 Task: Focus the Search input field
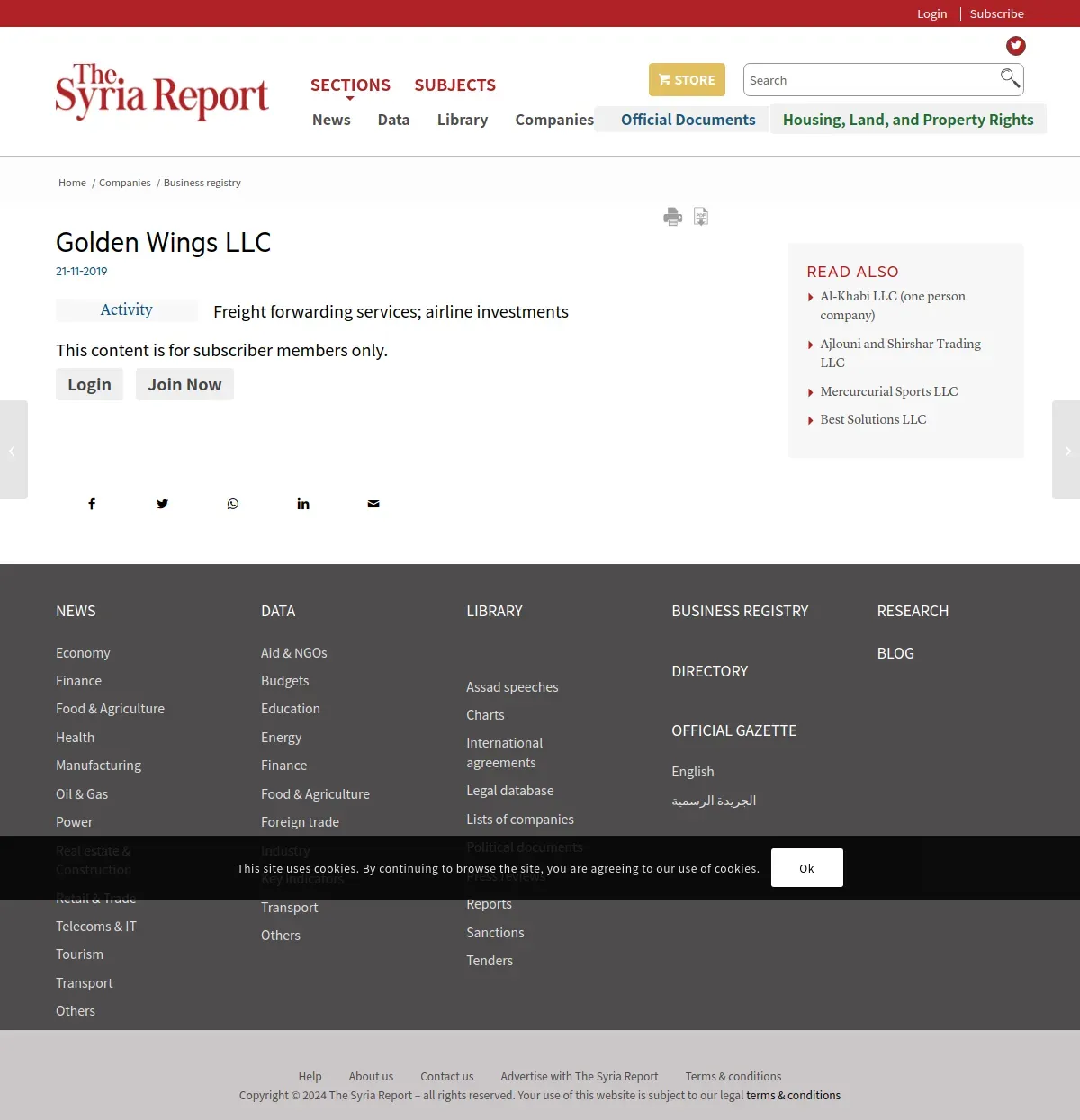(x=868, y=80)
